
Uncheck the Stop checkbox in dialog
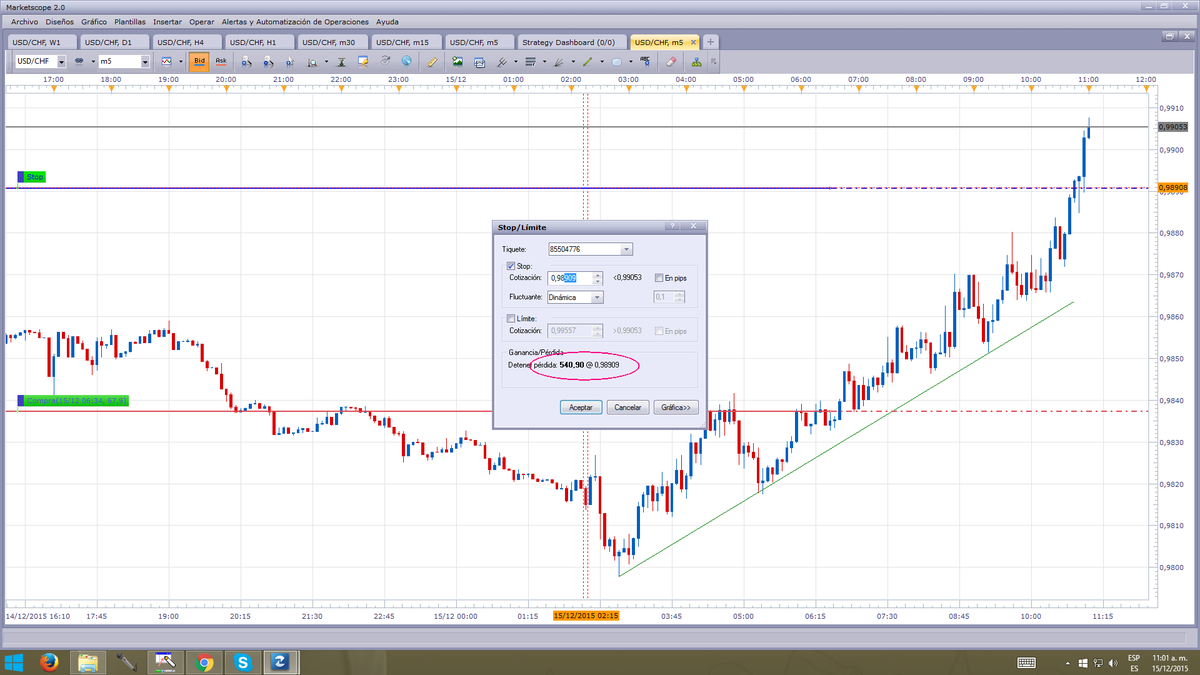pyautogui.click(x=512, y=266)
